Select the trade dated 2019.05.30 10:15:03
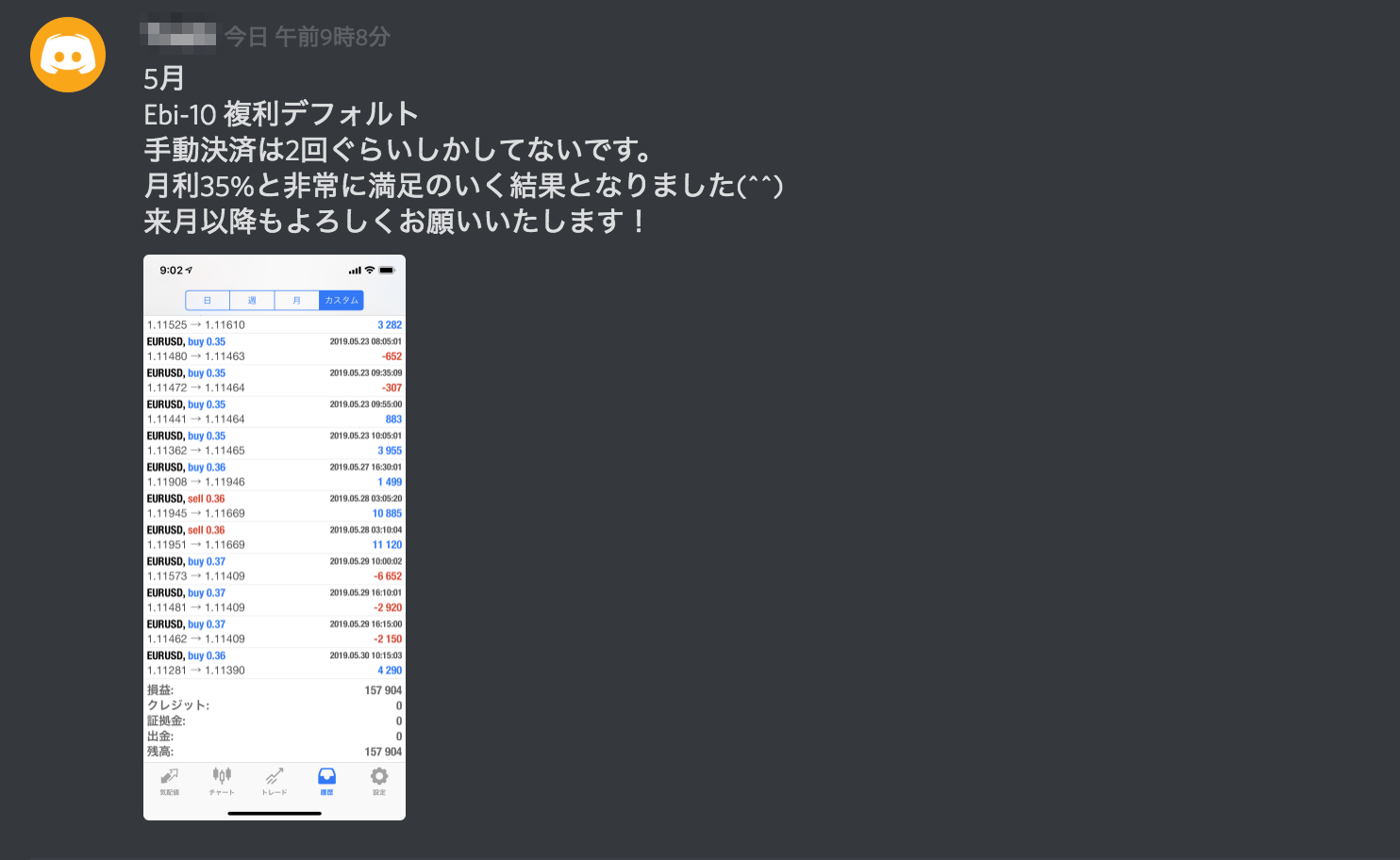Viewport: 1400px width, 860px height. click(x=275, y=663)
